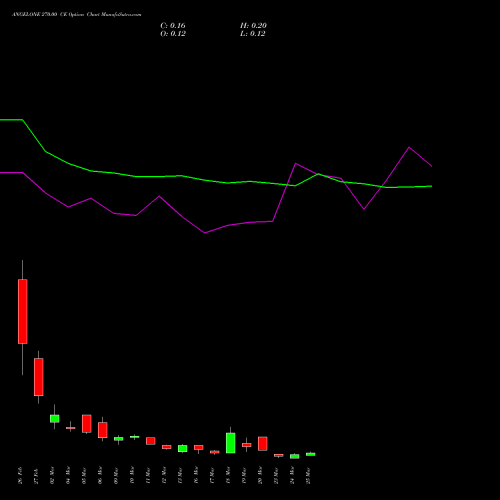The width and height of the screenshot is (500, 500).
Task: Select the green candle above 13 Mar
Action: pos(183,449)
